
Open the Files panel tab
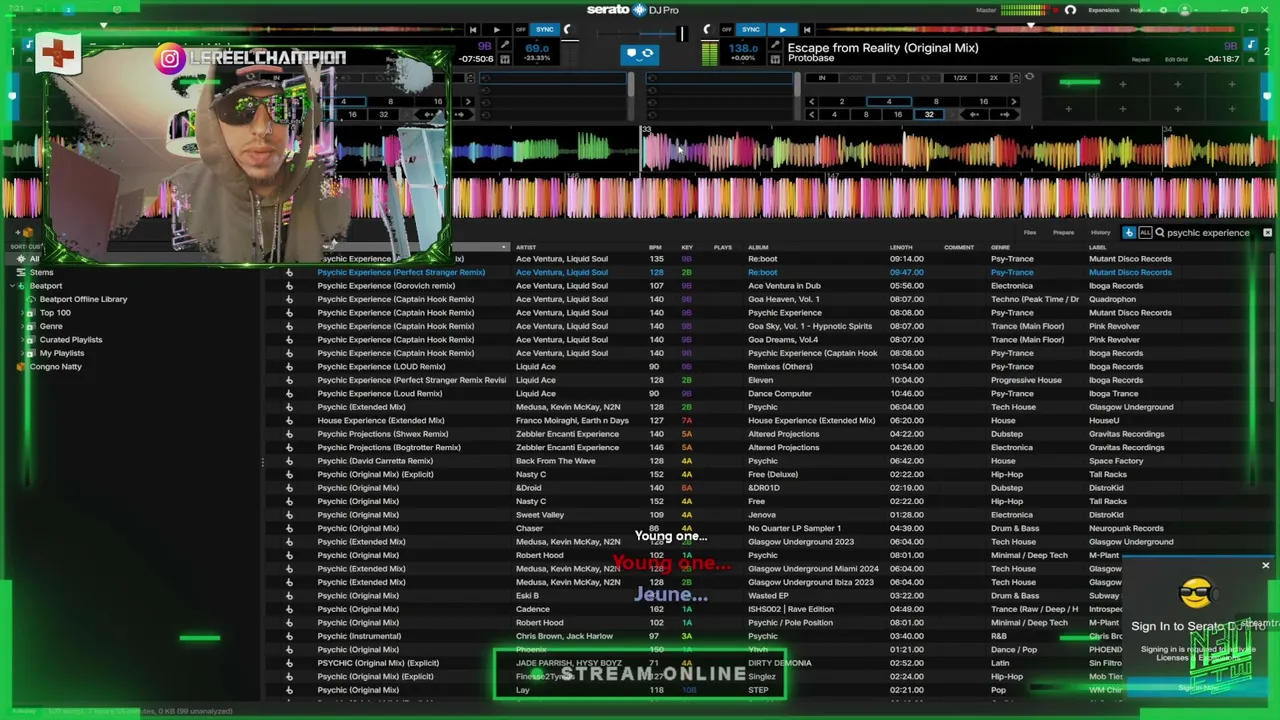(1029, 233)
